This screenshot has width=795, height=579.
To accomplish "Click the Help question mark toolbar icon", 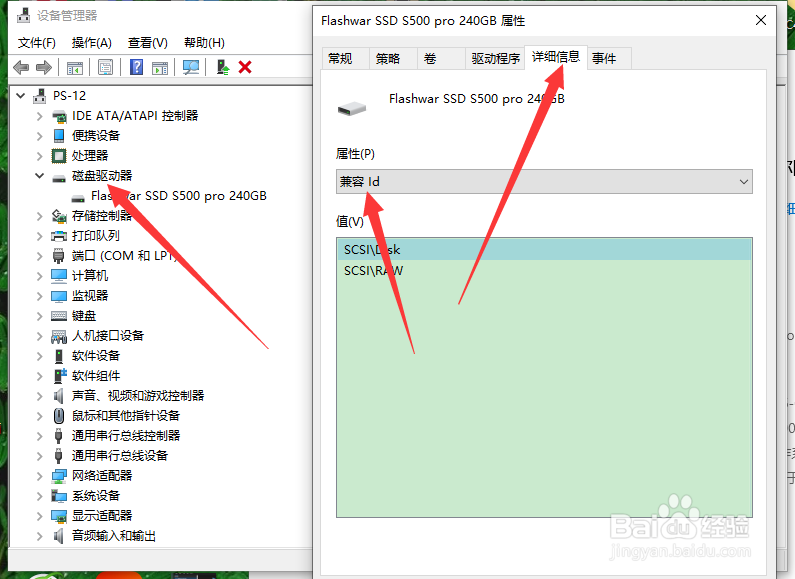I will pos(136,67).
